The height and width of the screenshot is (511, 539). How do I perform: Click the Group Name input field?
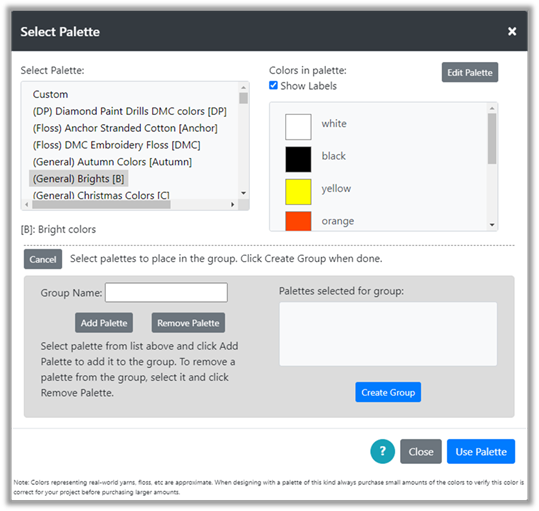[x=166, y=292]
